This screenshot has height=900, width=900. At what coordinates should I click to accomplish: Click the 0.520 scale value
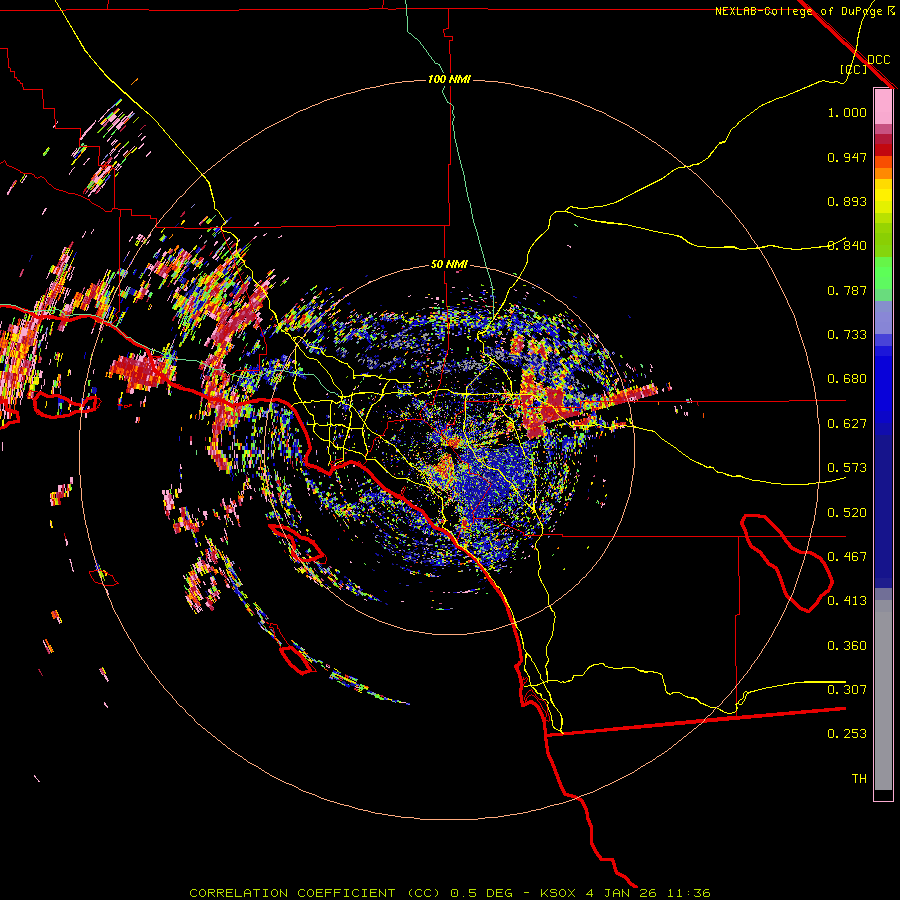point(847,513)
